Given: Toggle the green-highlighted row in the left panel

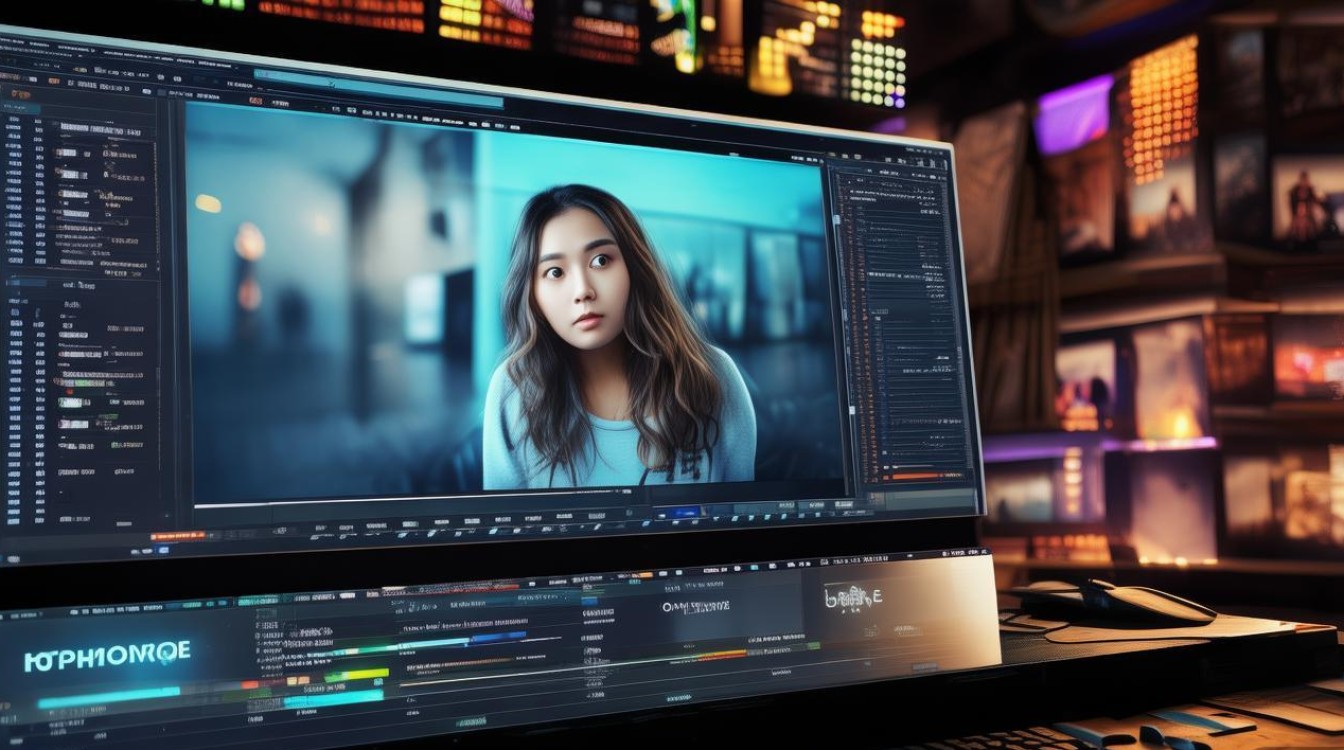Looking at the screenshot, I should pos(73,402).
